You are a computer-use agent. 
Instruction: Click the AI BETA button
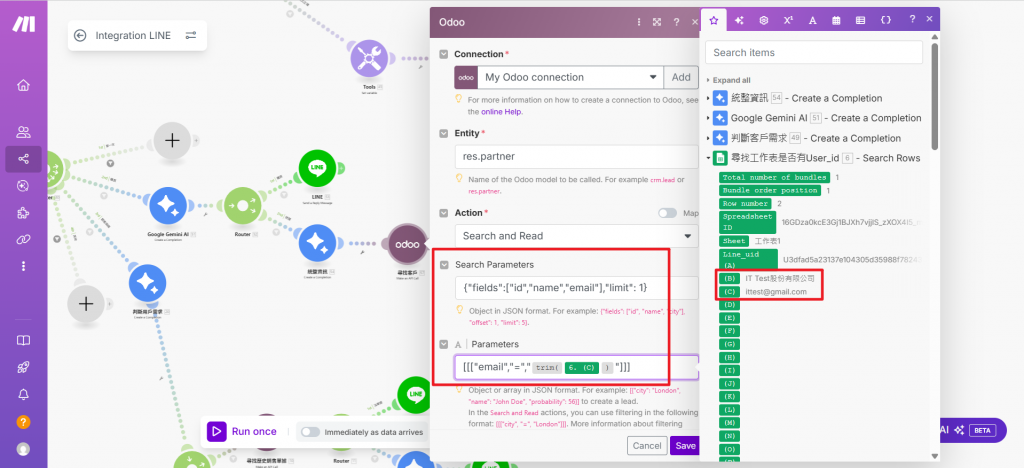[971, 430]
